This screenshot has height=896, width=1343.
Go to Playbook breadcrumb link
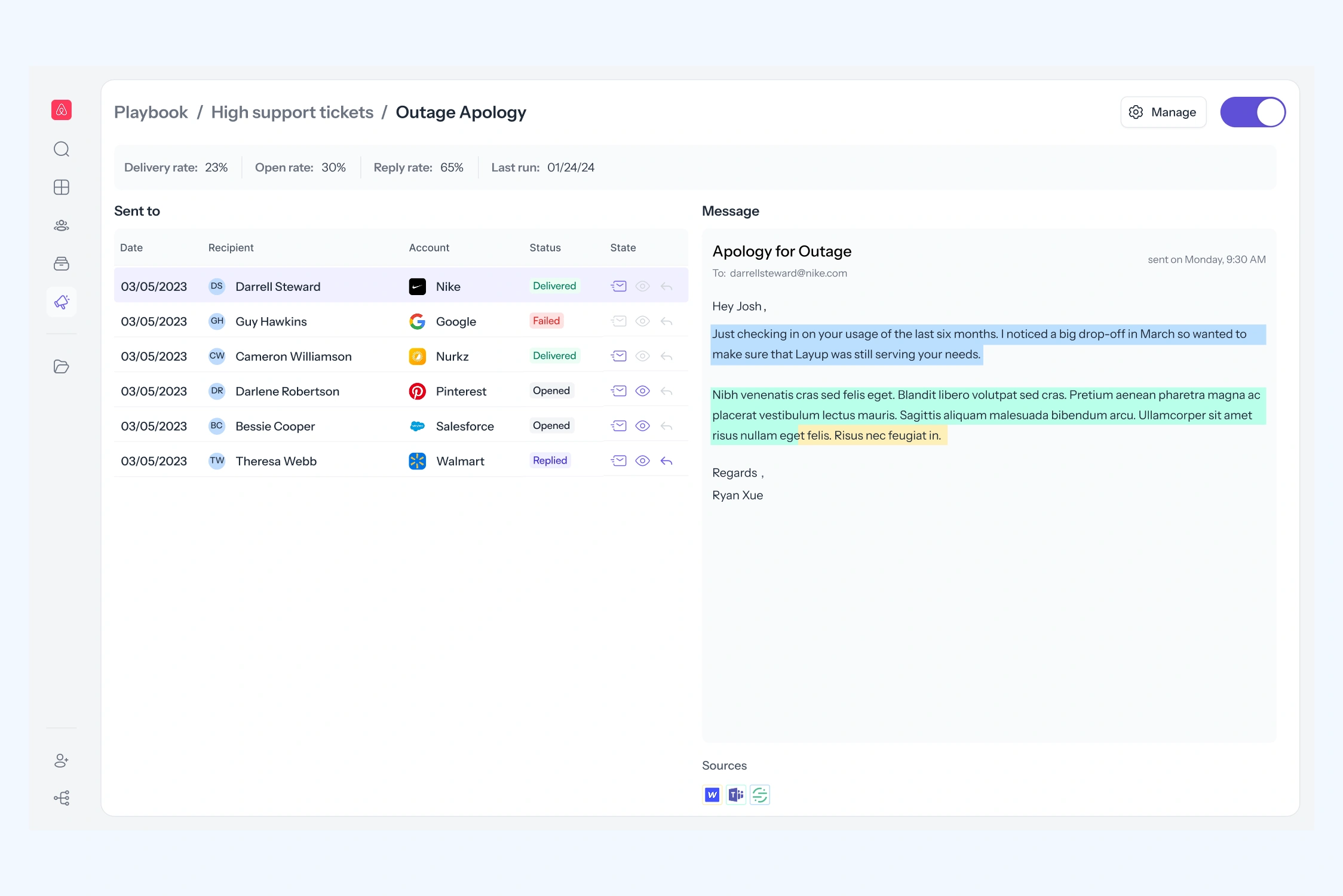151,112
